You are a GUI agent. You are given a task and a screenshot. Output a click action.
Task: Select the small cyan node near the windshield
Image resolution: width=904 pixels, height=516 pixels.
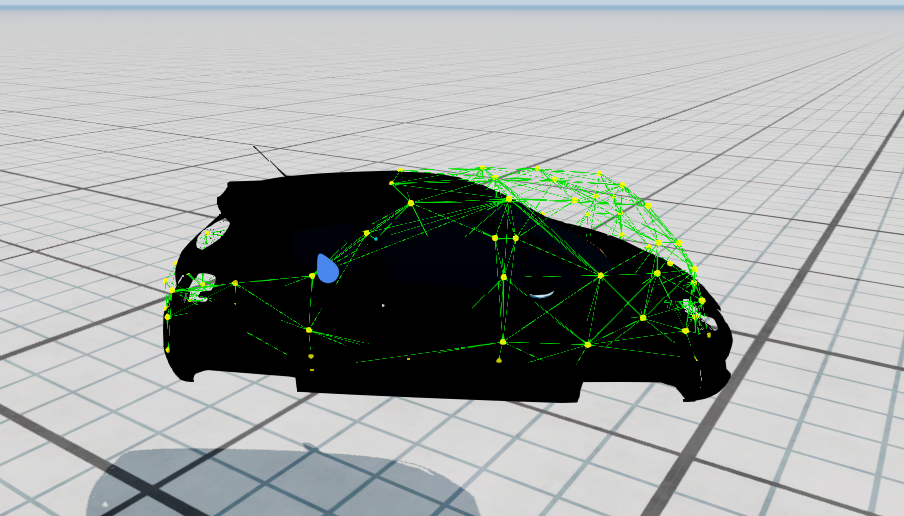[376, 238]
